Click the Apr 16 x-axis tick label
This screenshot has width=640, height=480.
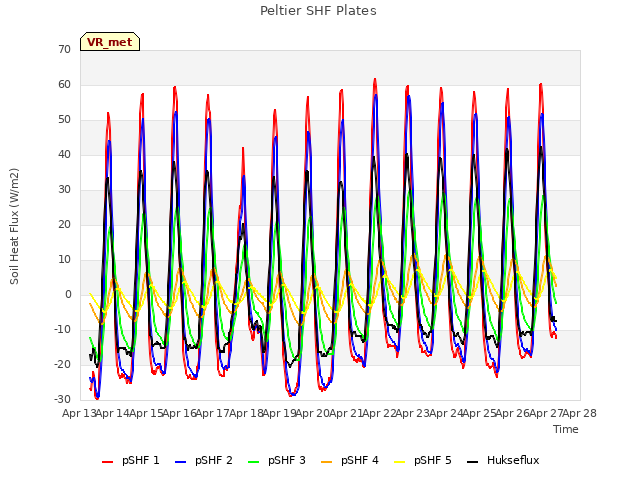tap(180, 413)
